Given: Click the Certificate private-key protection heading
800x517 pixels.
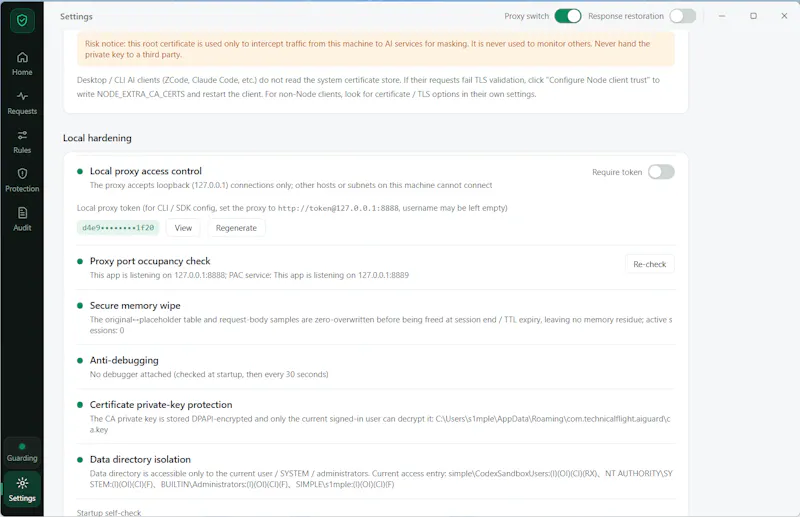Looking at the screenshot, I should coord(161,404).
